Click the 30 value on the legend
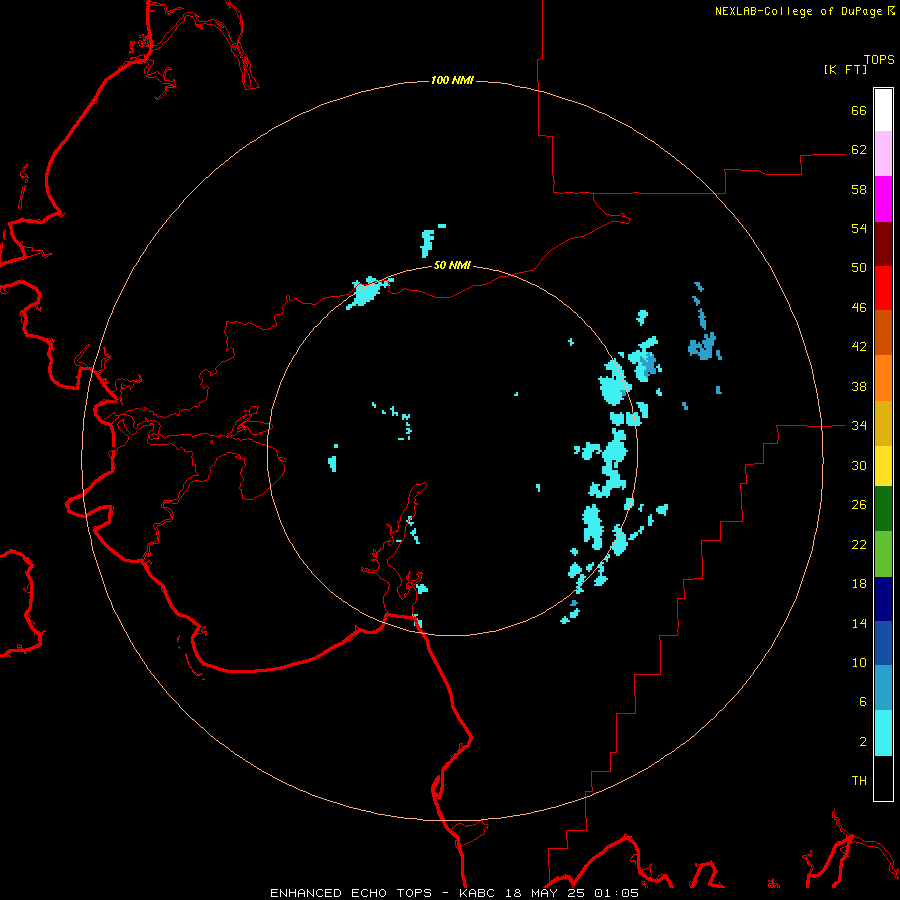Screen dimensions: 900x900 859,465
